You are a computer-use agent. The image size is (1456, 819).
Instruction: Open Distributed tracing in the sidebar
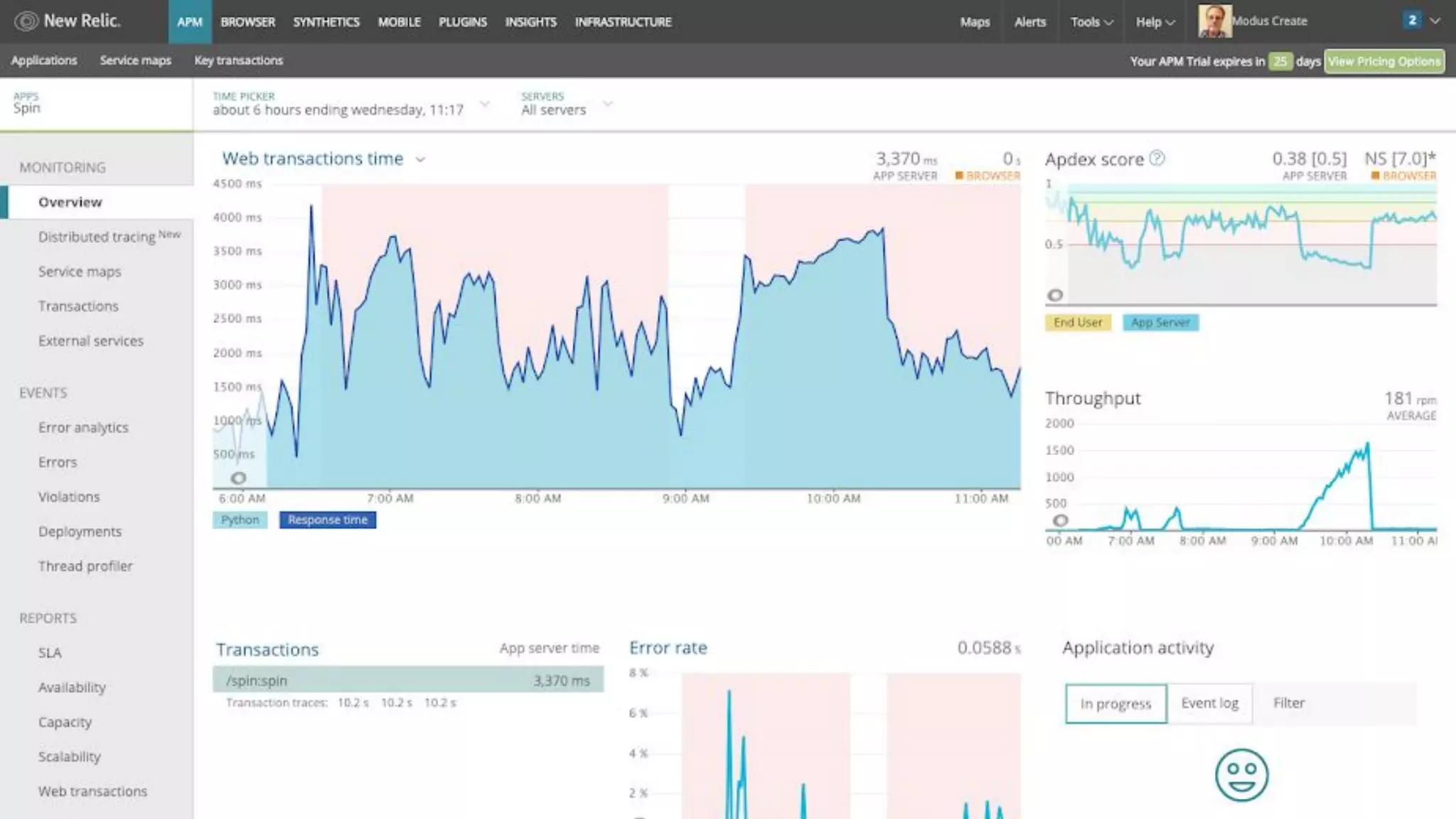coord(97,237)
